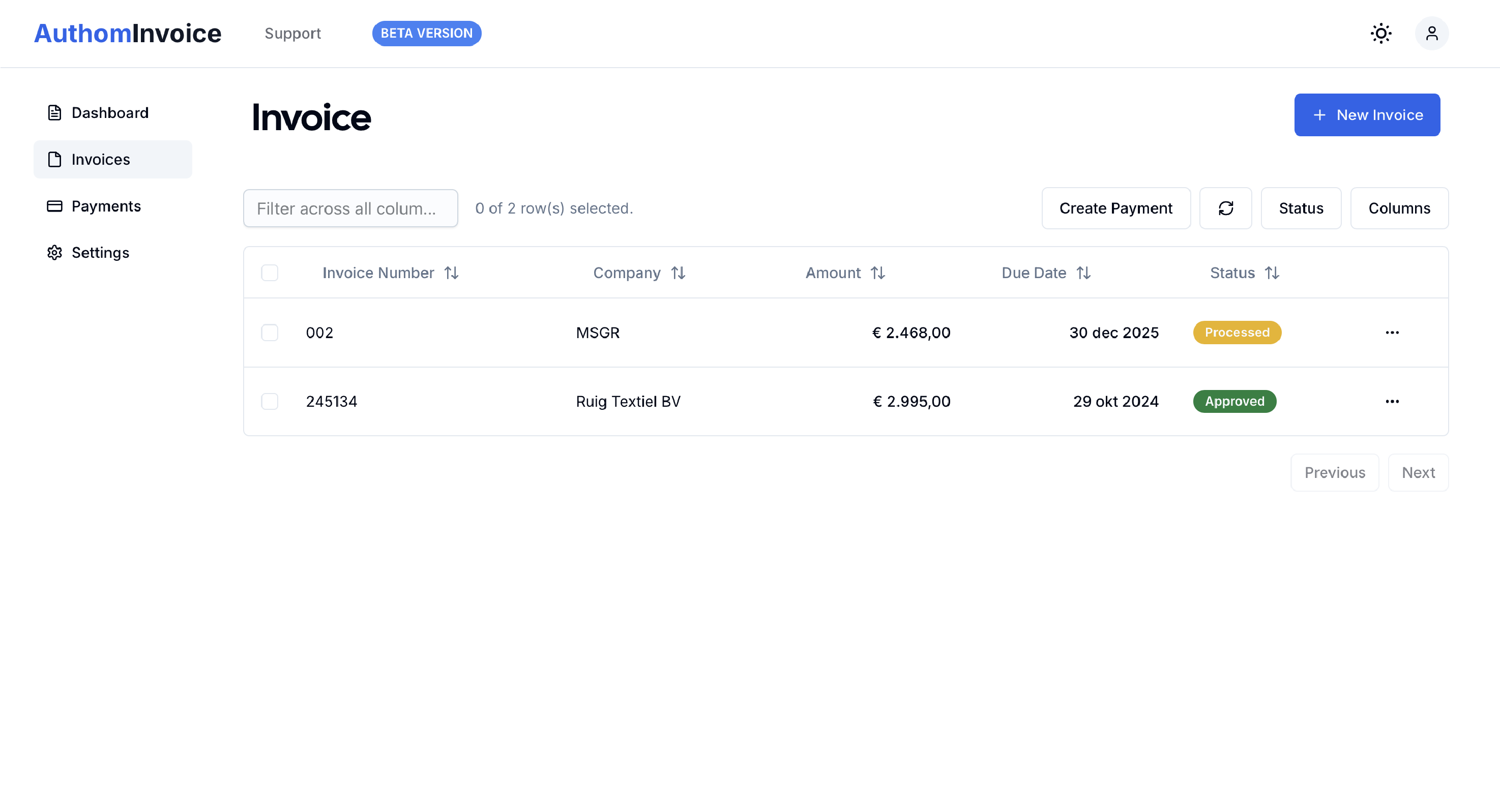The height and width of the screenshot is (812, 1500).
Task: Click the Due Date column header label
Action: 1034,273
